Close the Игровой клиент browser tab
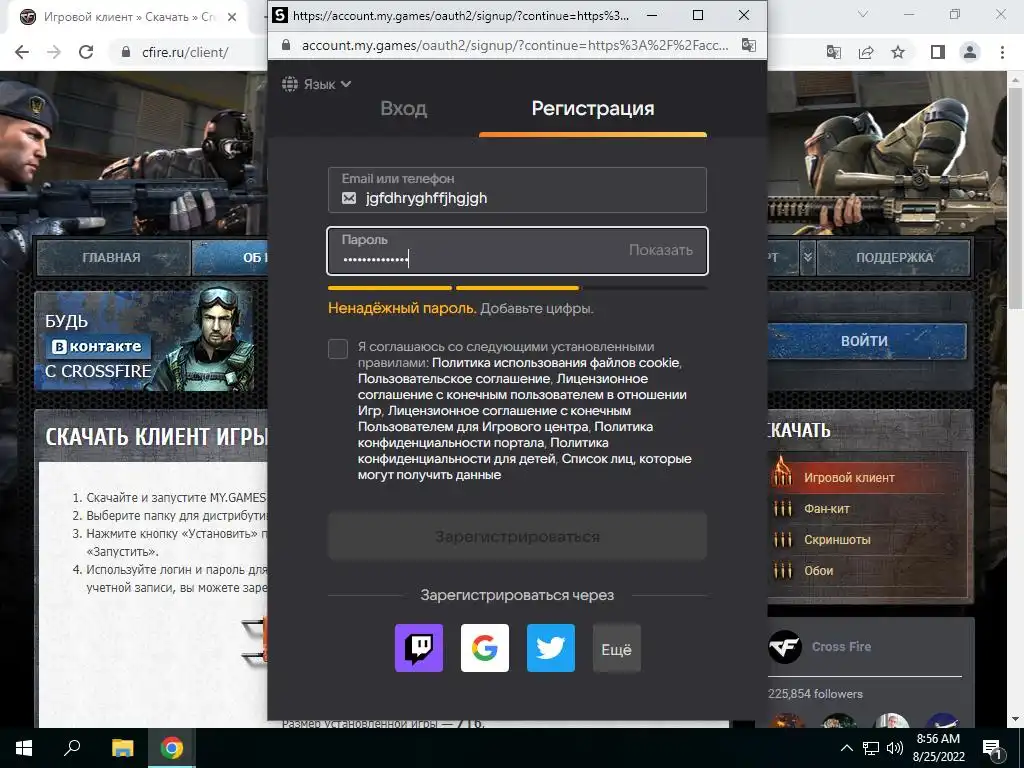1024x768 pixels. 232,17
